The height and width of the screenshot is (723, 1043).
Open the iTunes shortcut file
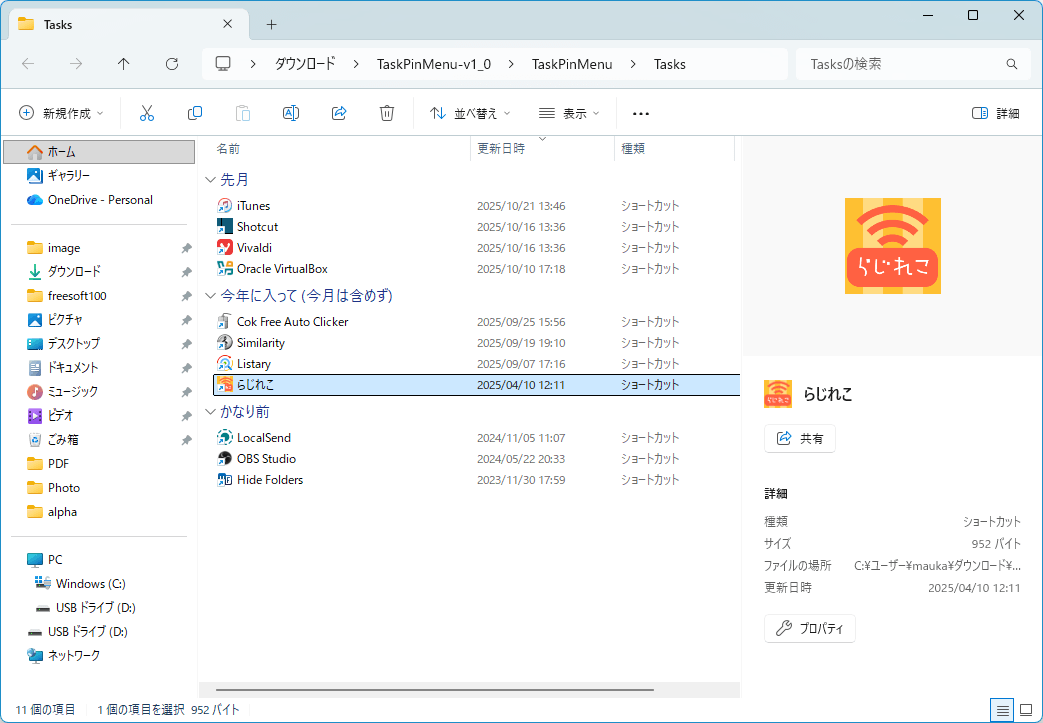[x=253, y=206]
